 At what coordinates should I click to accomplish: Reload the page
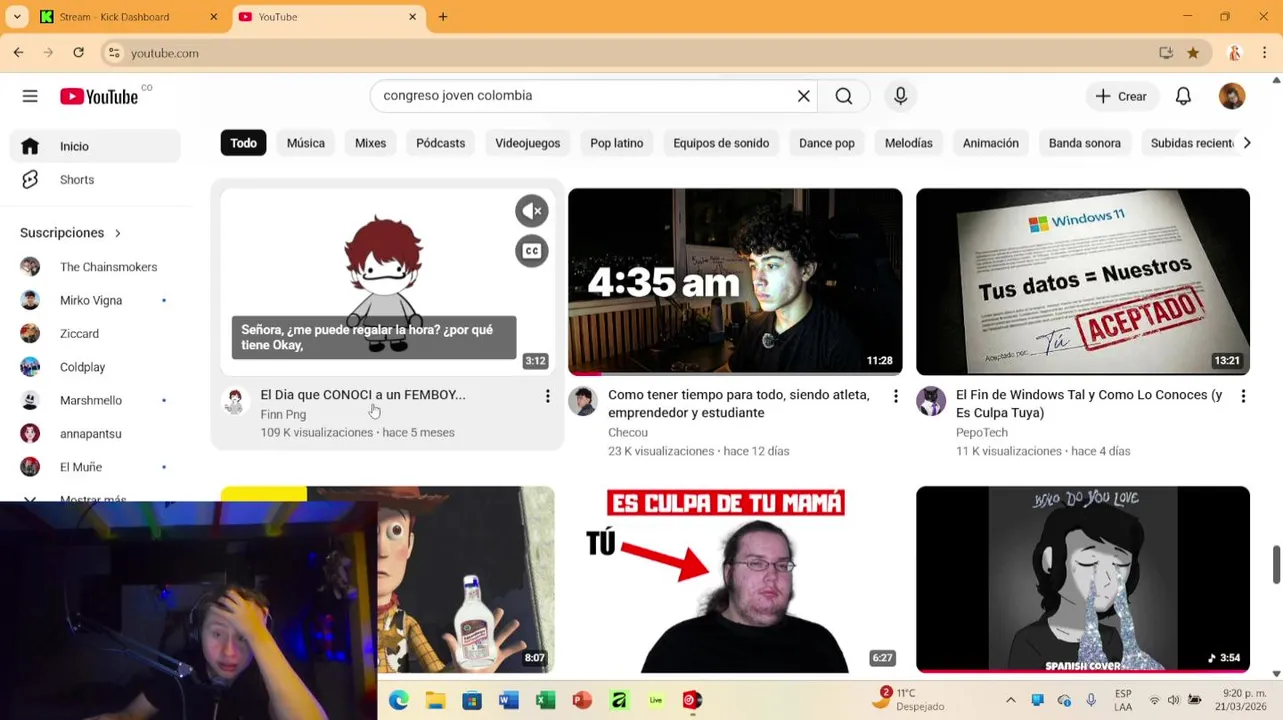(78, 53)
